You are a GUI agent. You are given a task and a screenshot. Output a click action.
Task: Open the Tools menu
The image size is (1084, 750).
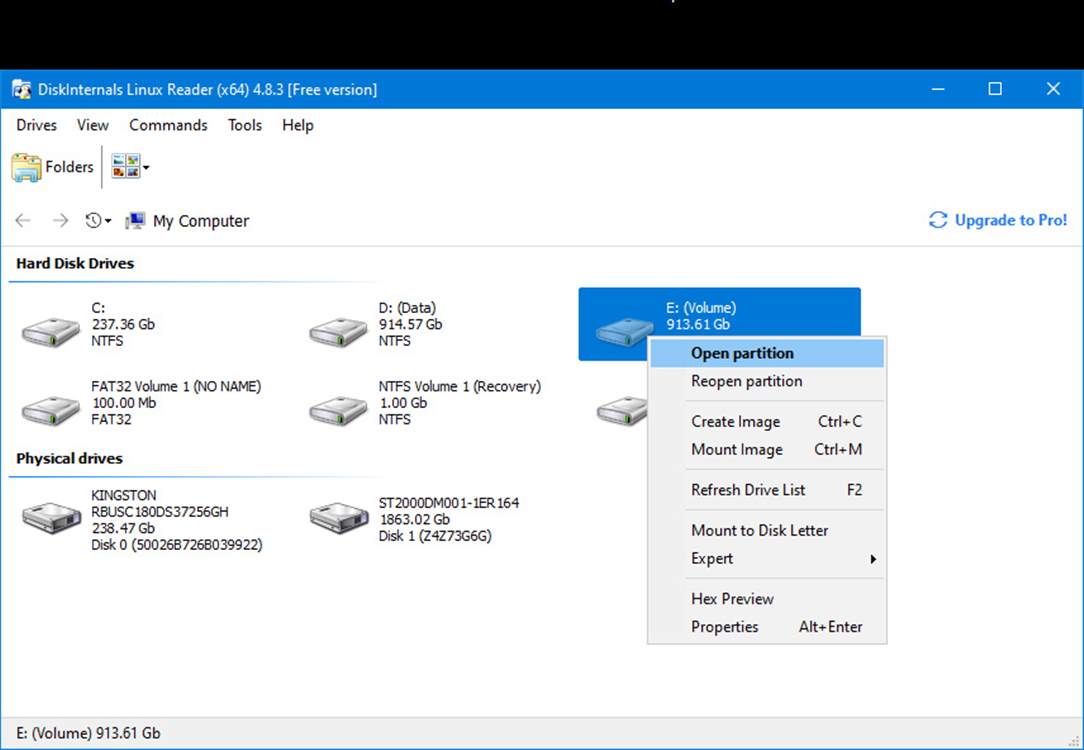[245, 125]
